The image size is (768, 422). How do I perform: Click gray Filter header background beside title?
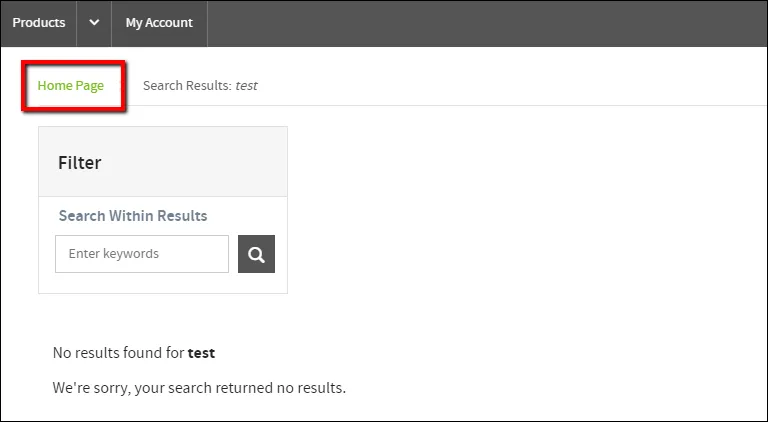coord(196,162)
